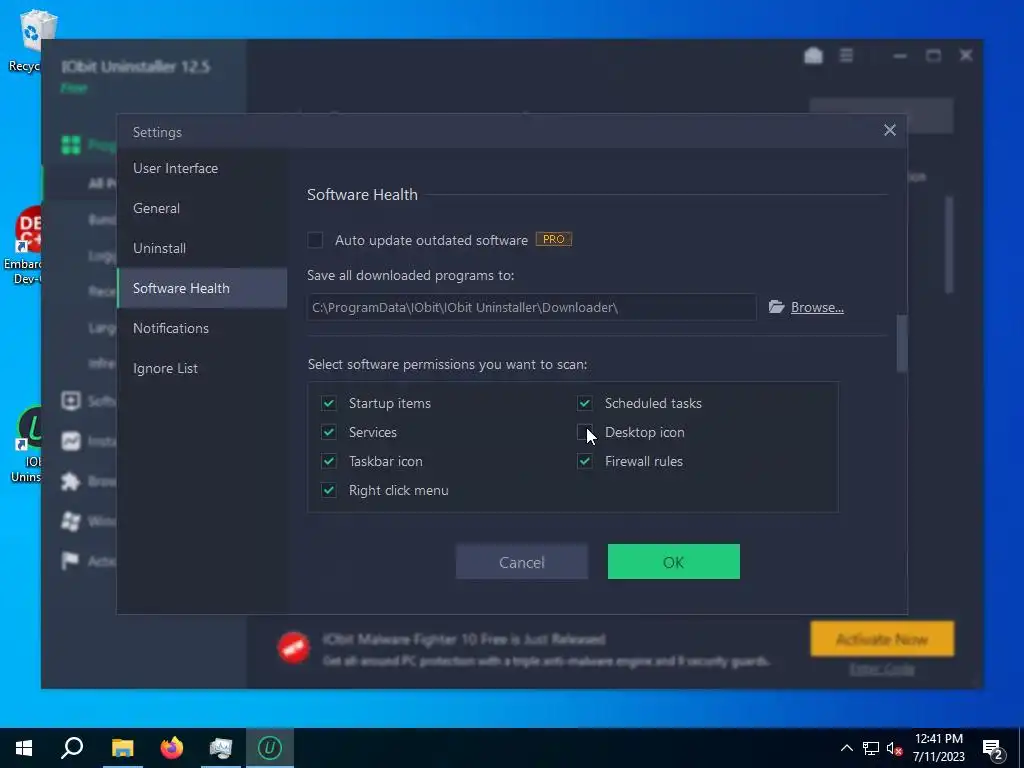The image size is (1024, 768).
Task: Uncheck the Firewall rules permission
Action: [584, 461]
